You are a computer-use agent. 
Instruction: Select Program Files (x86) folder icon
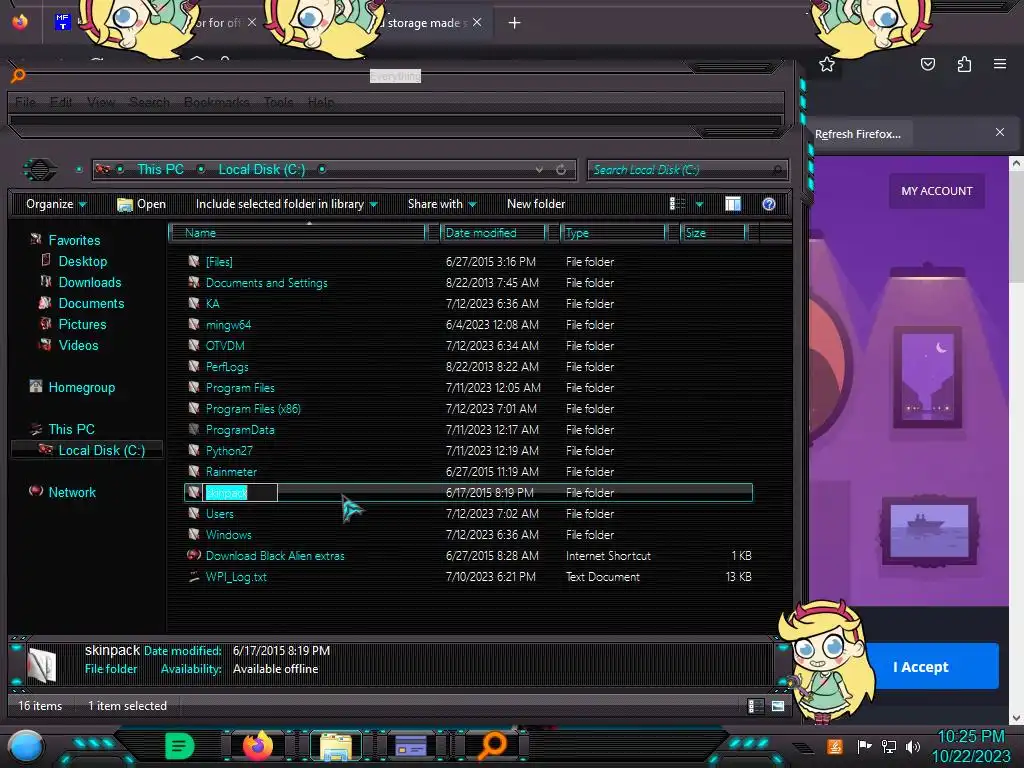194,408
